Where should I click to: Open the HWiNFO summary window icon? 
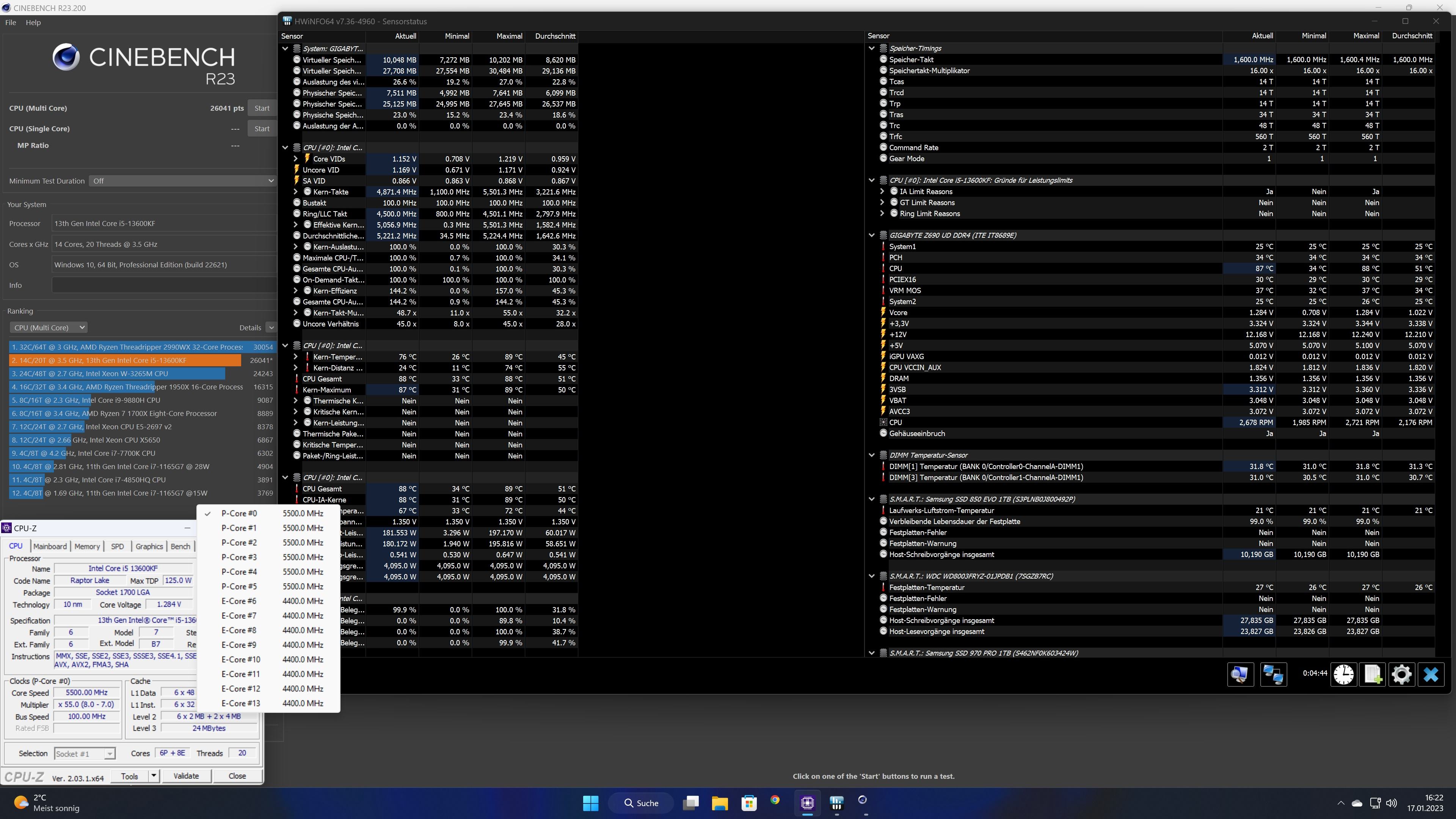coord(1240,674)
